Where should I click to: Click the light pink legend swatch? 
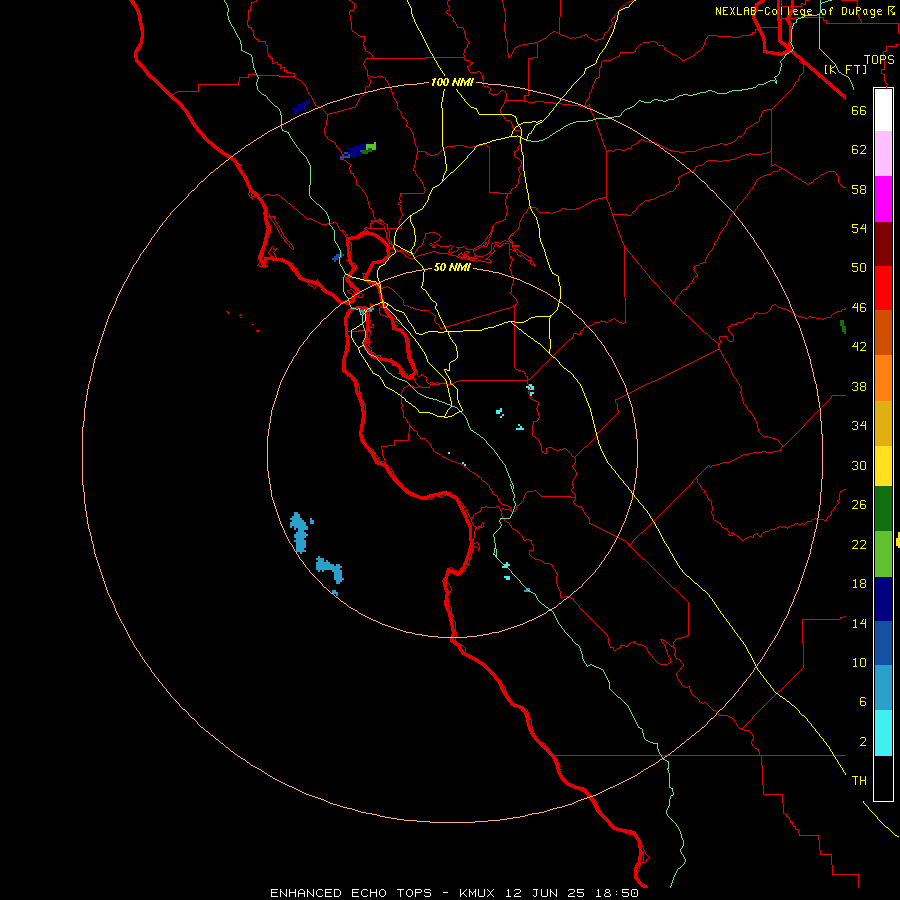pyautogui.click(x=883, y=153)
